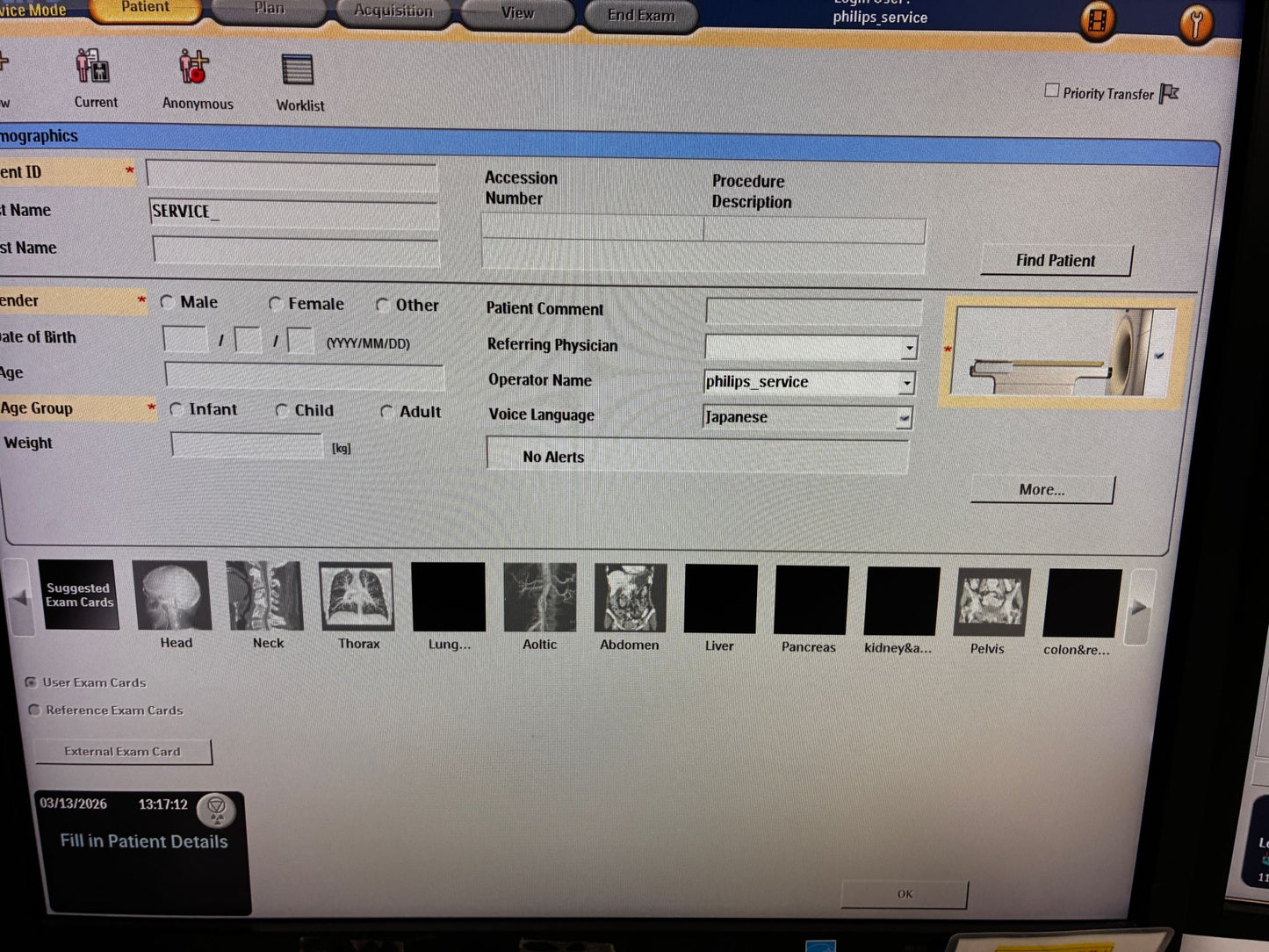Select the Anonymous patient icon
1269x952 pixels.
pos(194,68)
